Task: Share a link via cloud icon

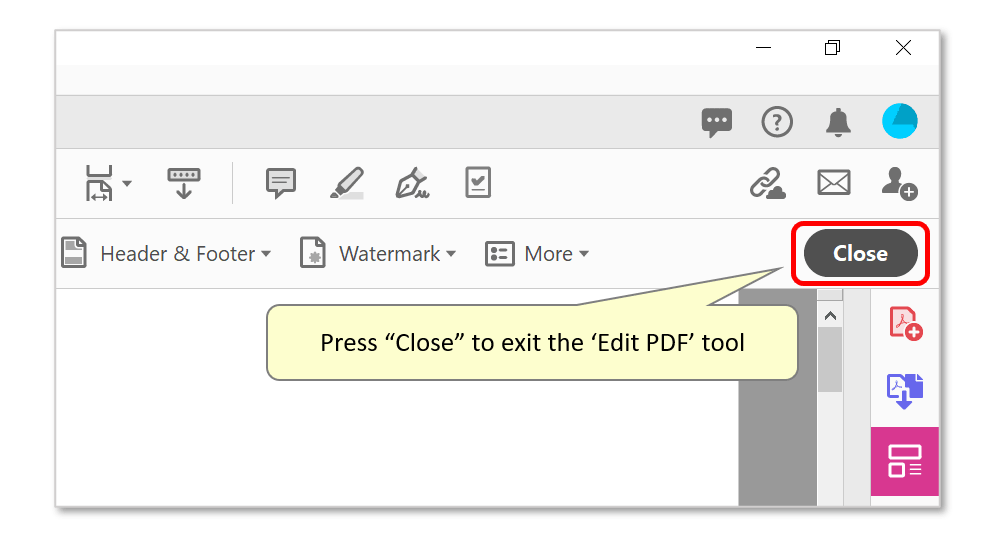Action: [767, 184]
